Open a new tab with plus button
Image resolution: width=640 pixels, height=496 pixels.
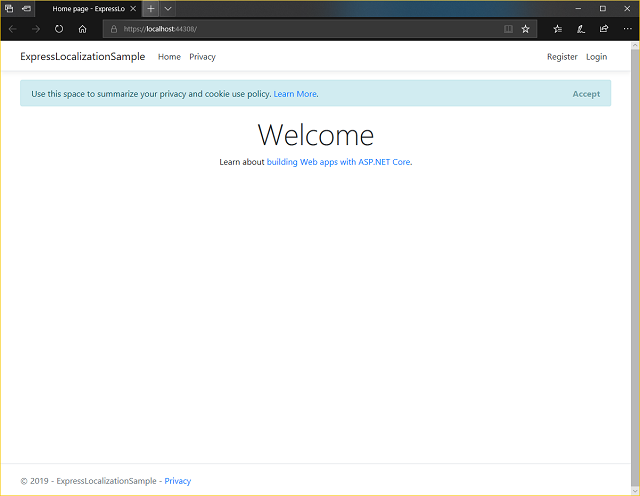coord(151,8)
